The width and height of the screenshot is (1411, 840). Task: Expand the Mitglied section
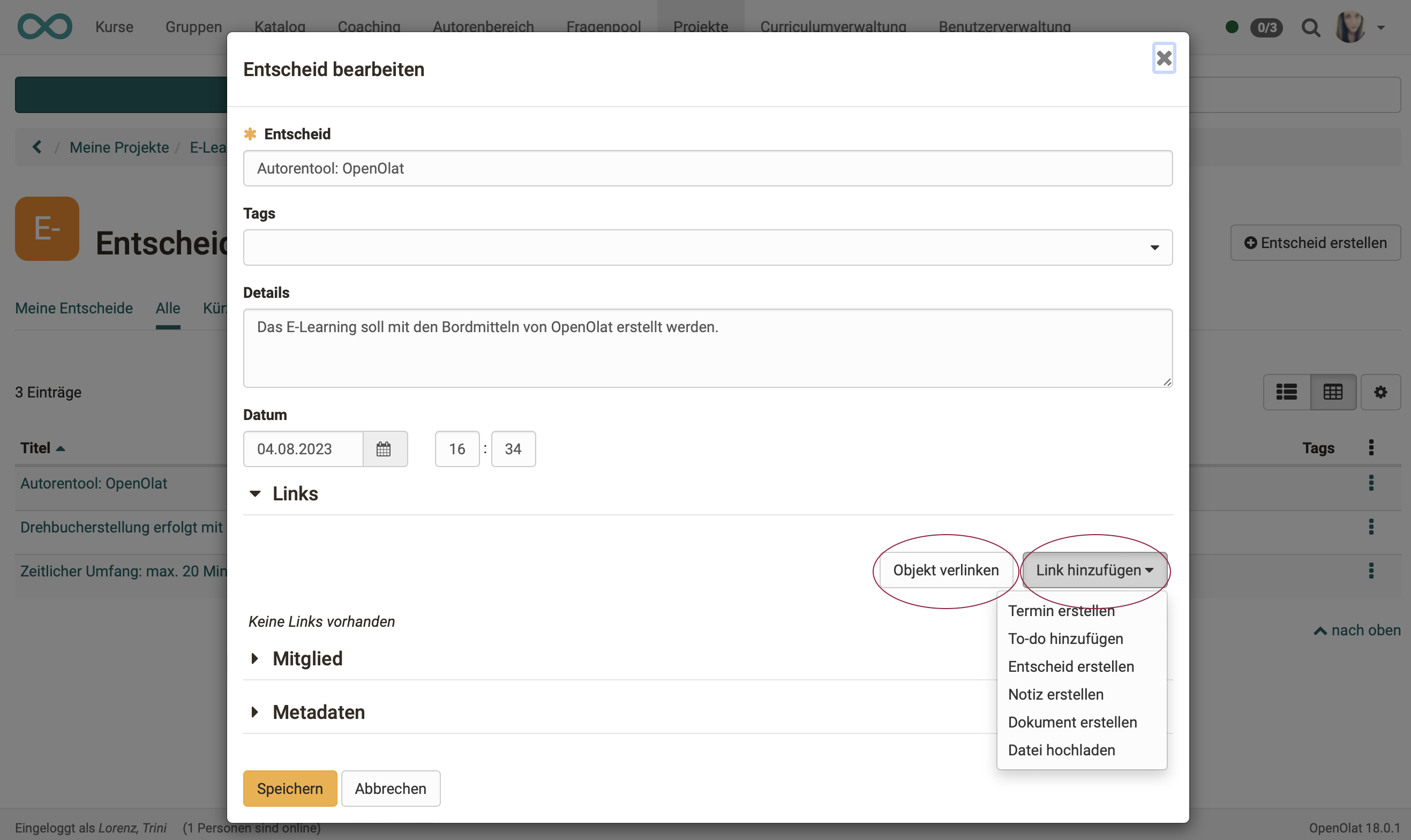click(x=256, y=658)
